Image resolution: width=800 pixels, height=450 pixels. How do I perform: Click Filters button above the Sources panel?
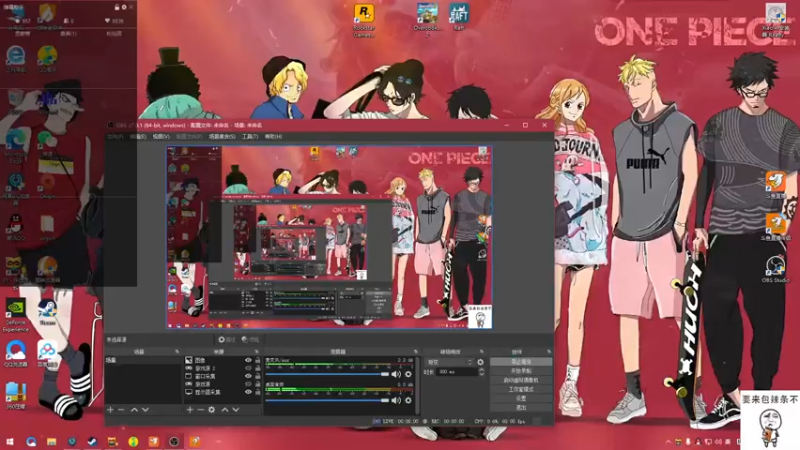pos(250,339)
